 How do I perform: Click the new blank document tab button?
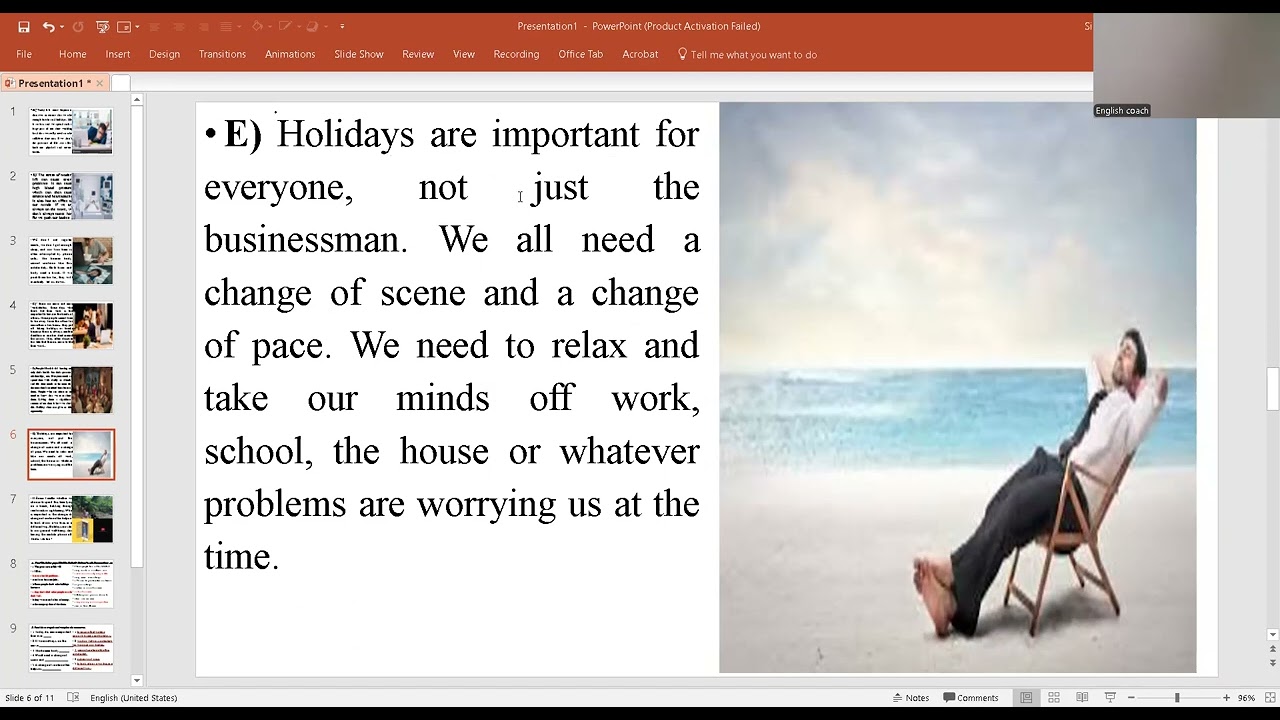[121, 83]
